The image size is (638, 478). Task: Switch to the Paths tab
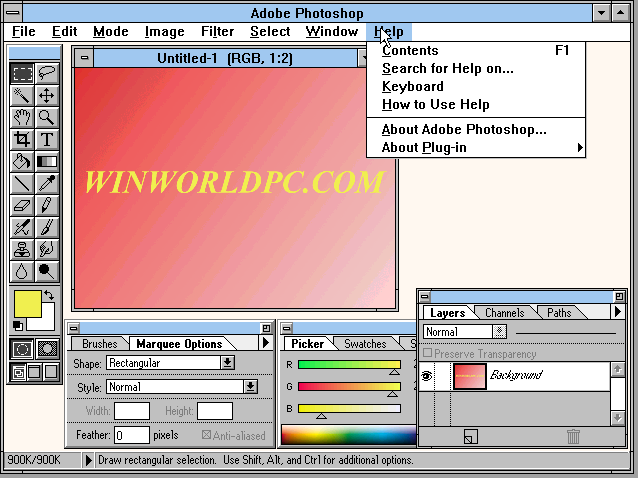click(559, 312)
